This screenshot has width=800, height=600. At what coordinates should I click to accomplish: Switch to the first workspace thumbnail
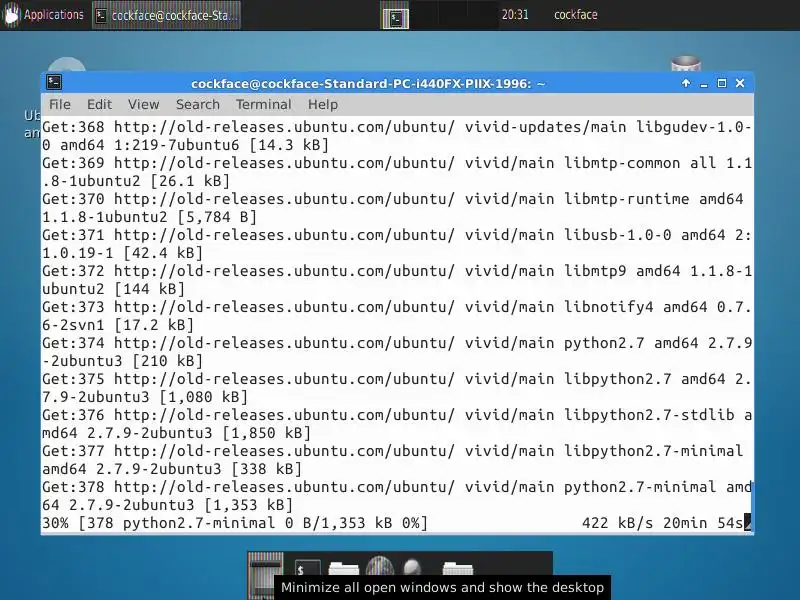pos(395,17)
